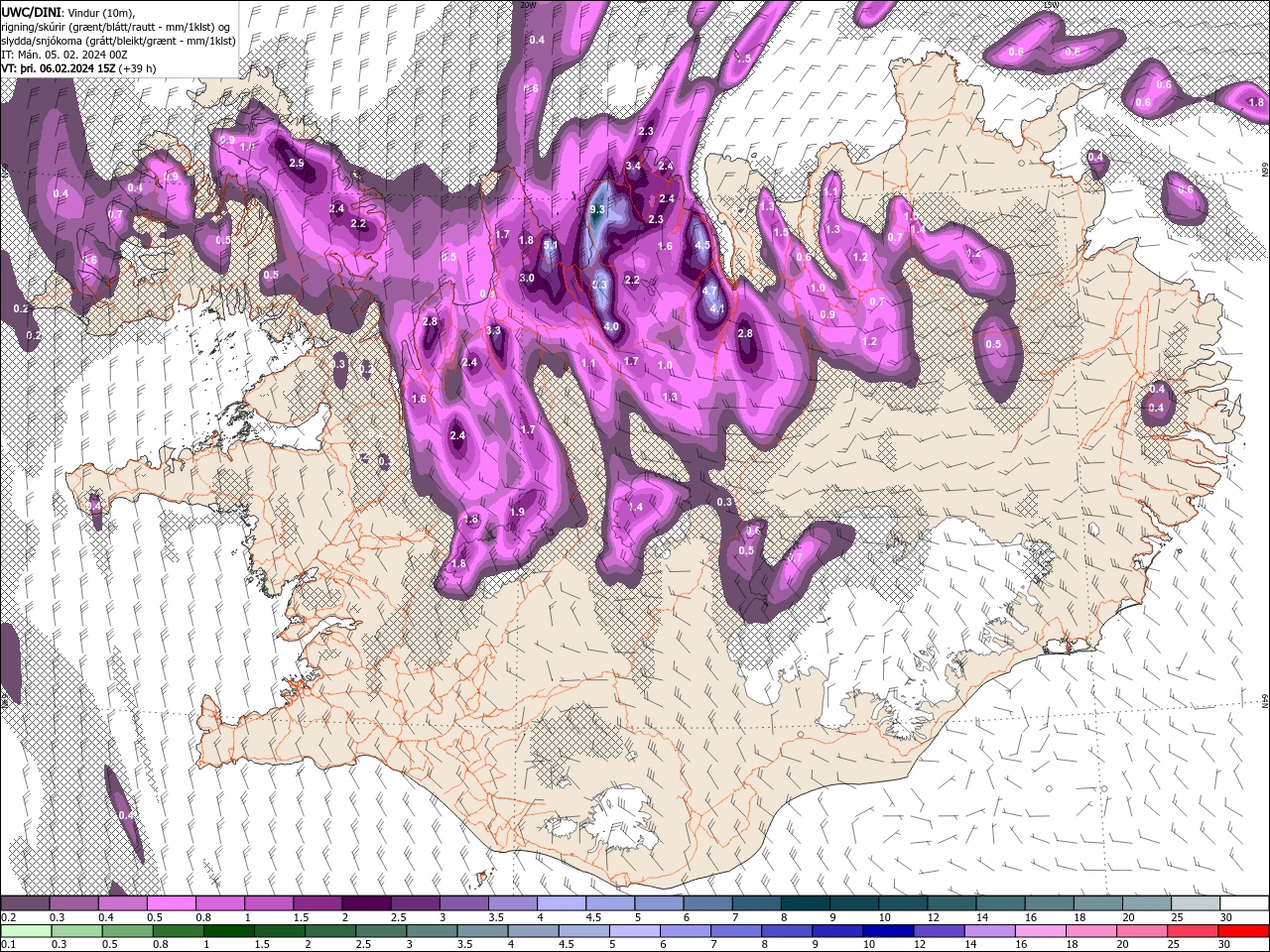The height and width of the screenshot is (952, 1270).
Task: Pick top legend swatch between 2 and 2.5
Action: 366,903
